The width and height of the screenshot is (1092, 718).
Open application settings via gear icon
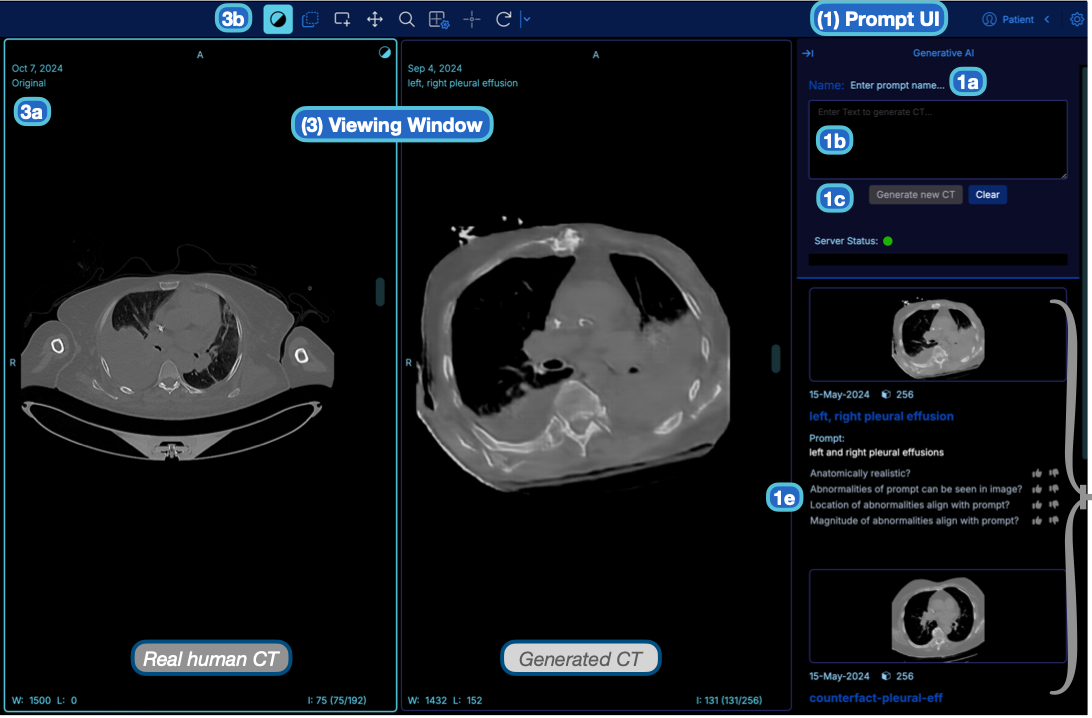tap(1077, 18)
